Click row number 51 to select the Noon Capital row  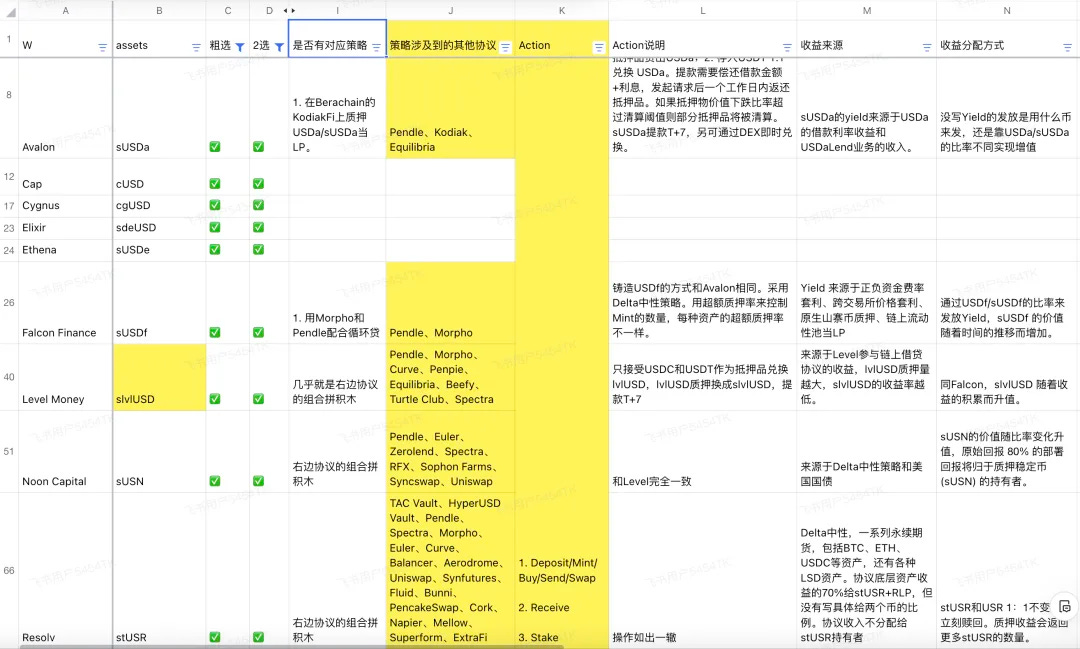pyautogui.click(x=9, y=451)
